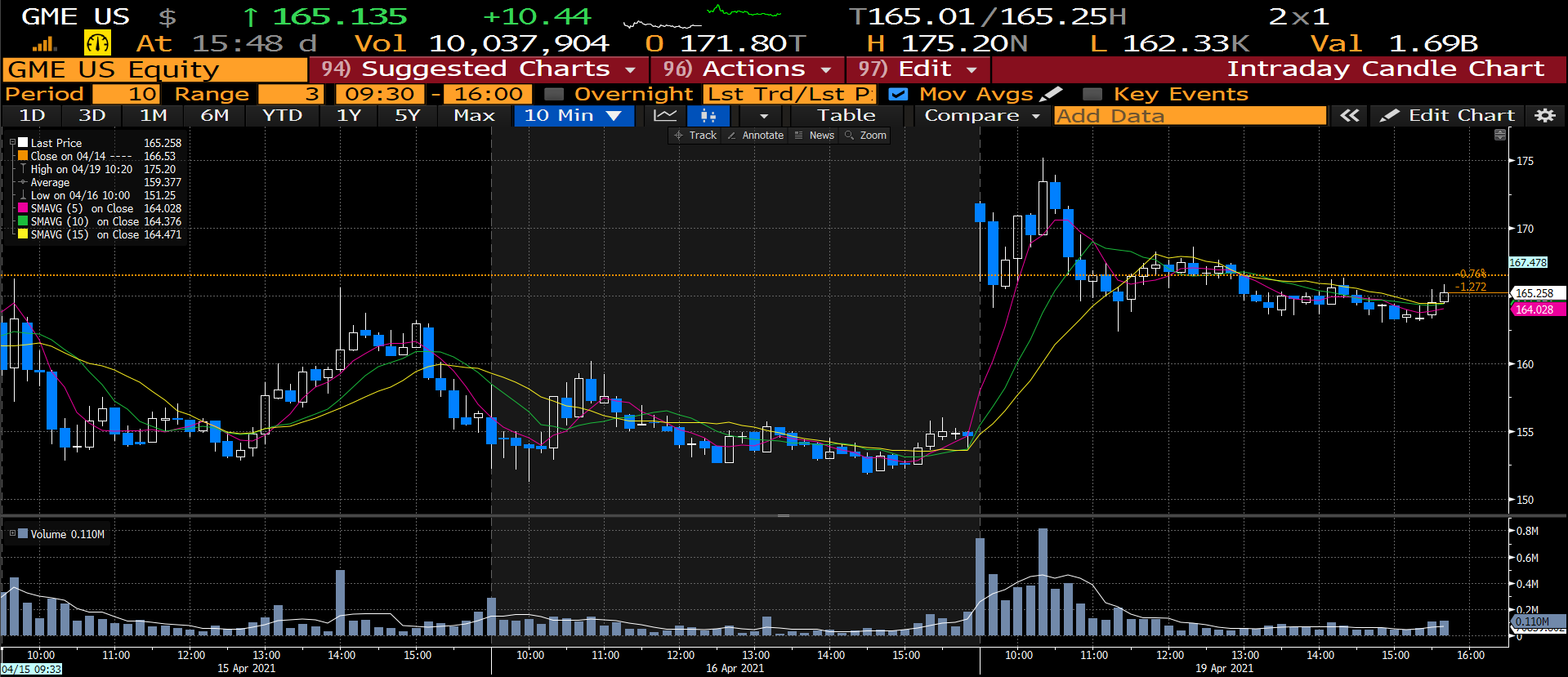Click the Edit Chart button

pos(1447,116)
